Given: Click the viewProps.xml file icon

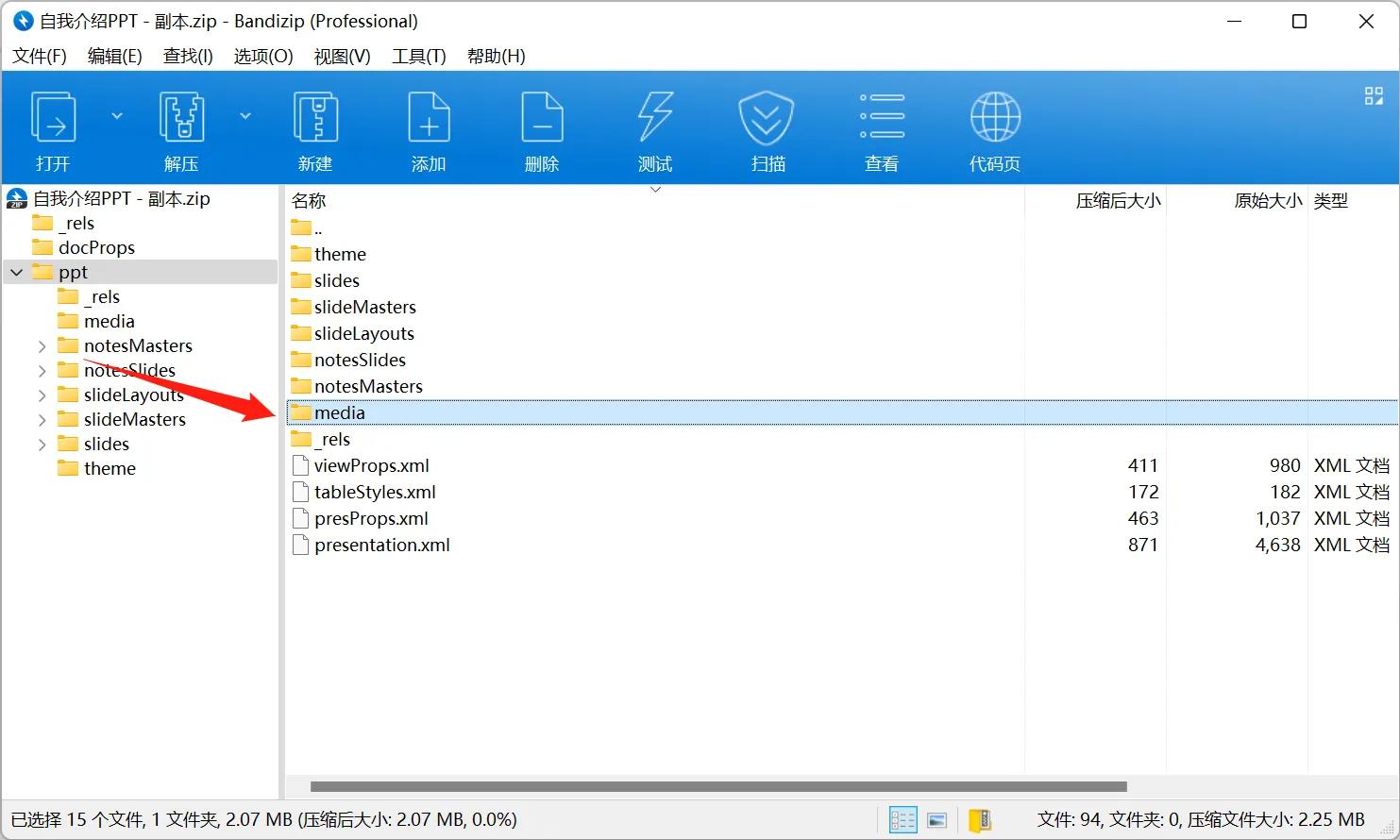Looking at the screenshot, I should point(300,465).
